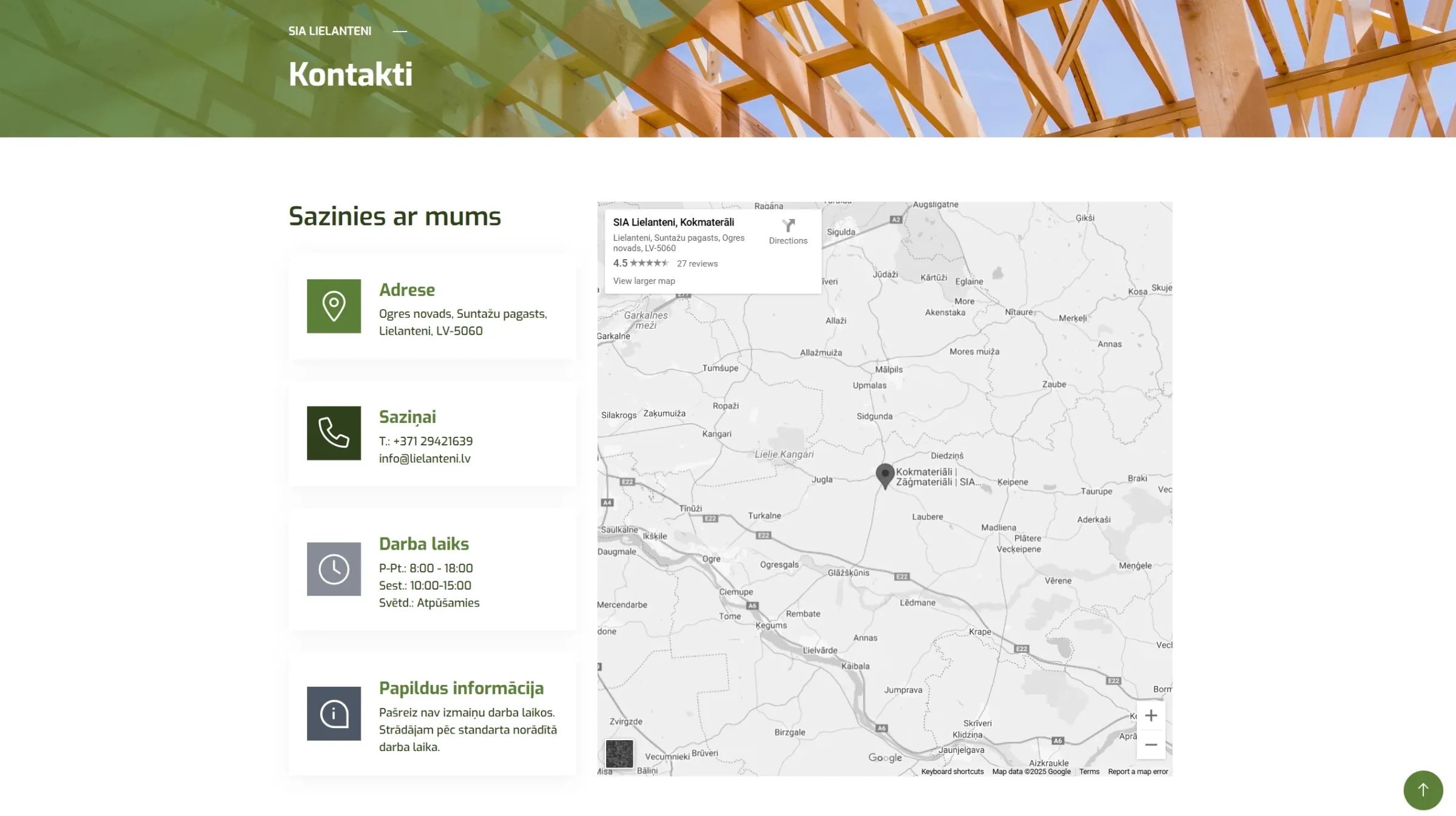
Task: Click Report a map error
Action: click(1137, 772)
